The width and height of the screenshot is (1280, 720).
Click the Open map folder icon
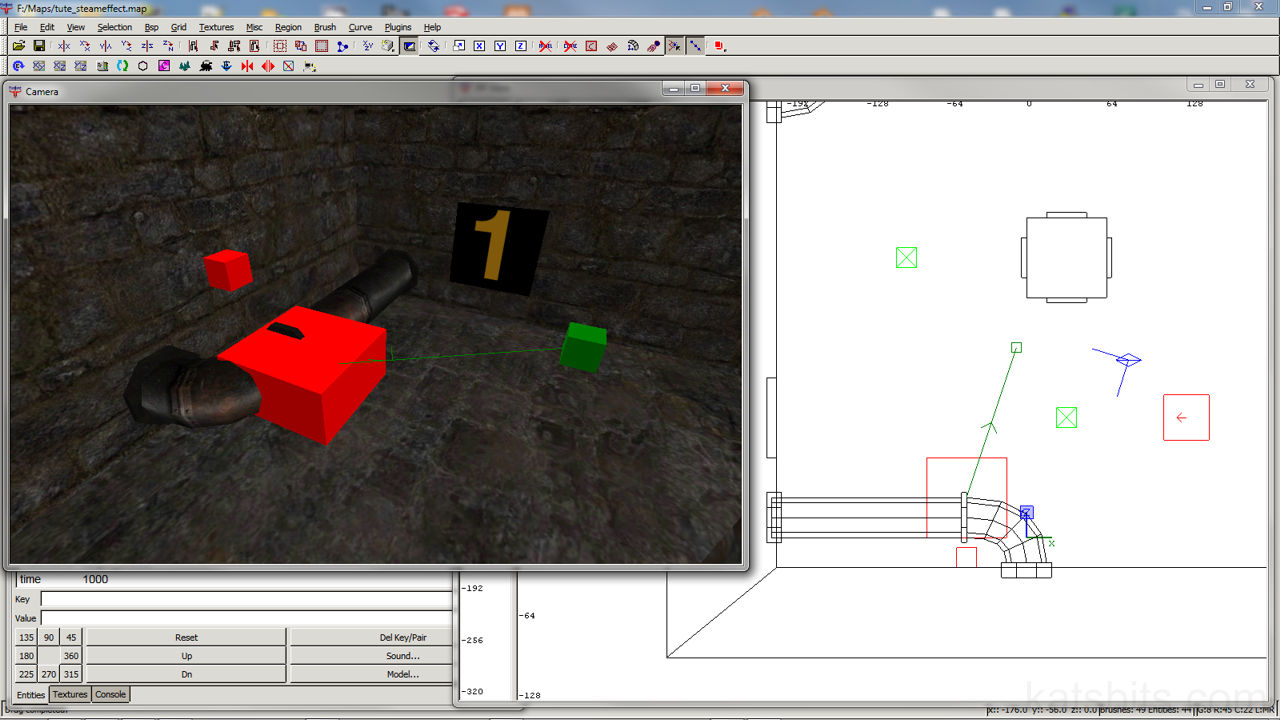coord(19,46)
